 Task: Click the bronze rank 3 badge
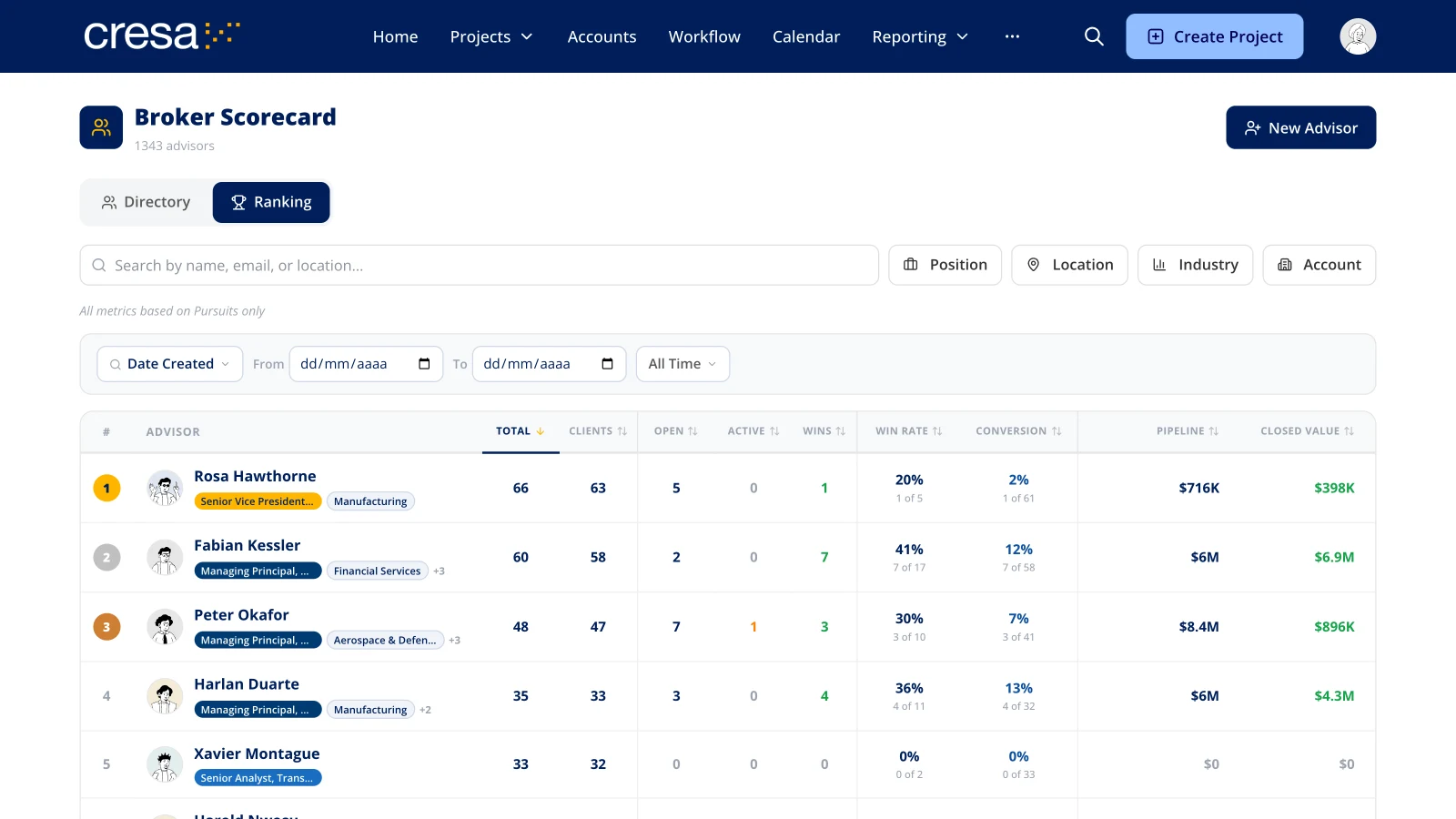[106, 627]
